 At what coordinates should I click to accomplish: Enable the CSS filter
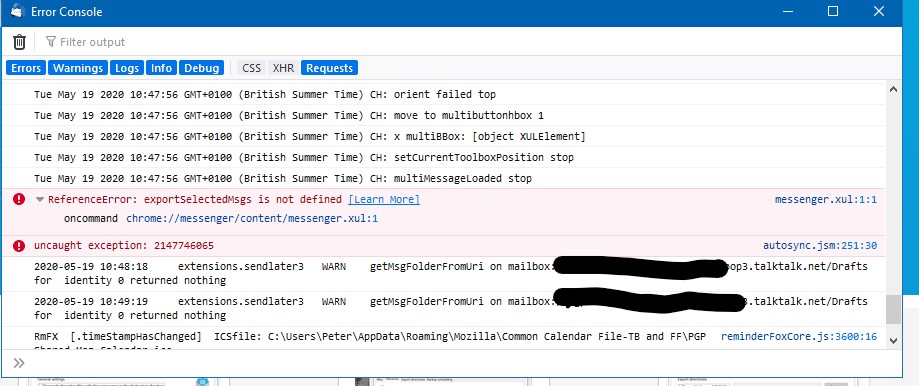[251, 68]
